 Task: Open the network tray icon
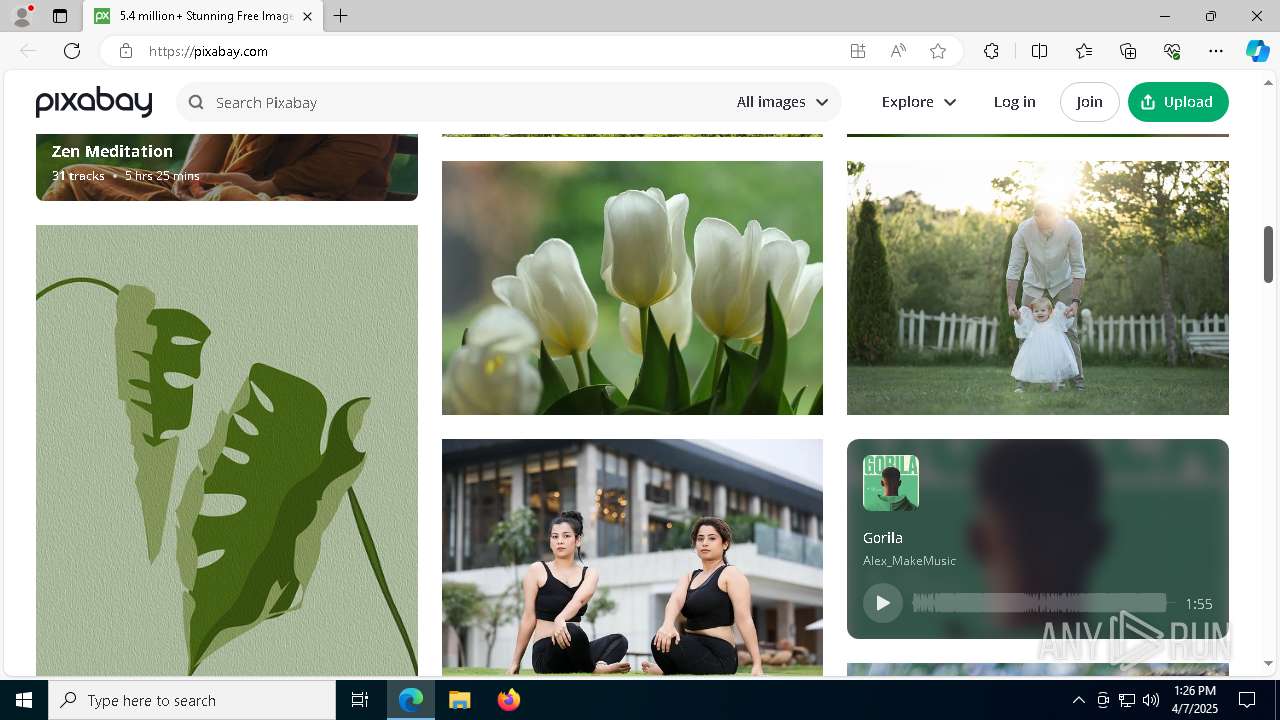pos(1126,700)
